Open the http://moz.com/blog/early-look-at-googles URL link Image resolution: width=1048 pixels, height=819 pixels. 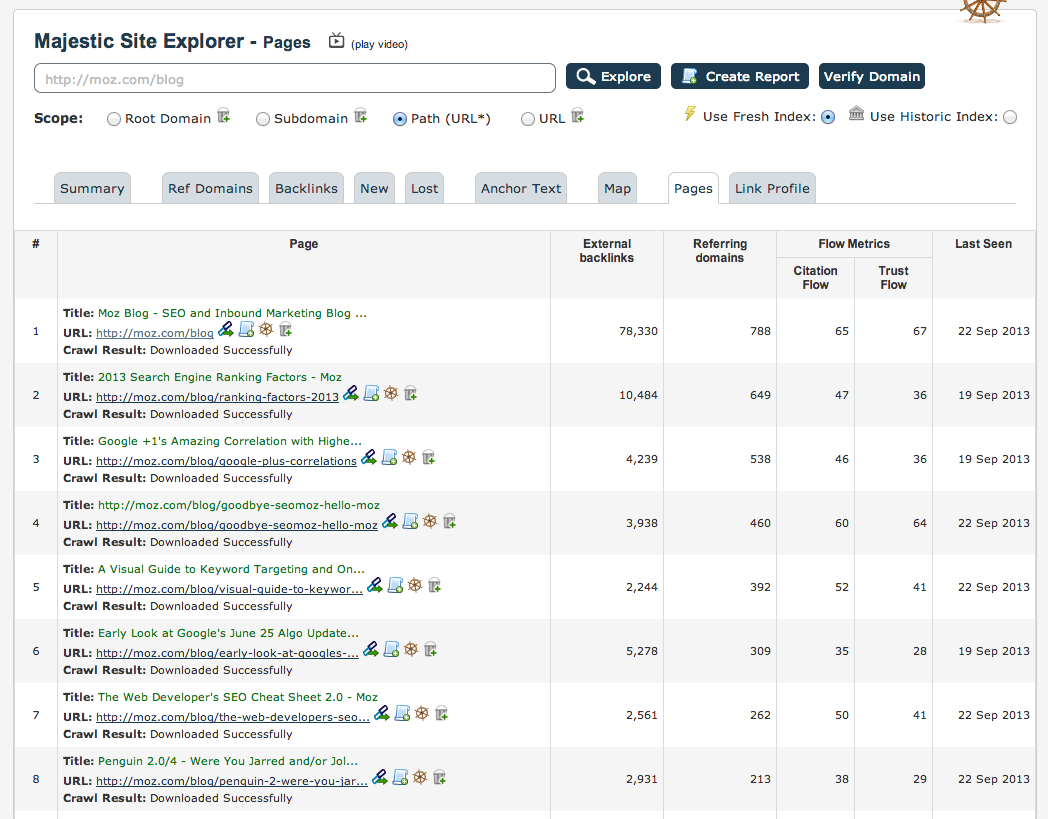(227, 653)
